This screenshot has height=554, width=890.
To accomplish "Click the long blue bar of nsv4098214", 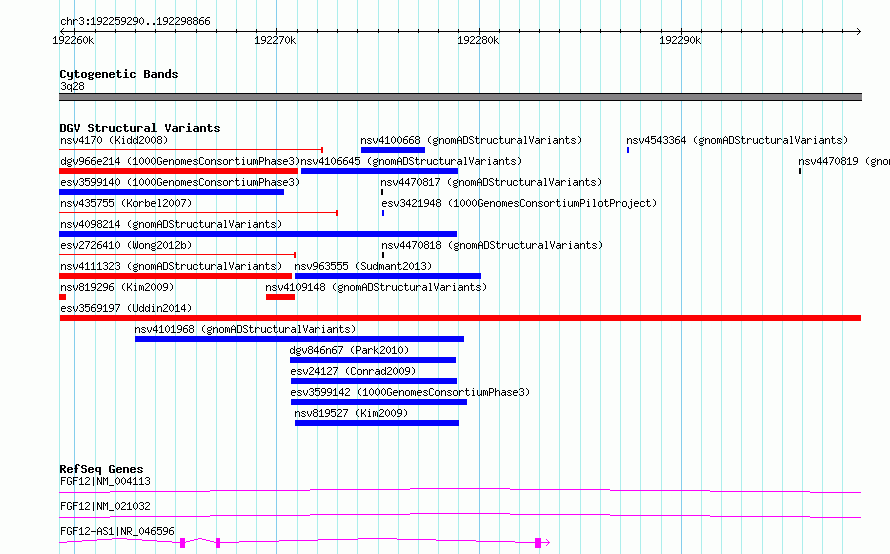I will [258, 234].
